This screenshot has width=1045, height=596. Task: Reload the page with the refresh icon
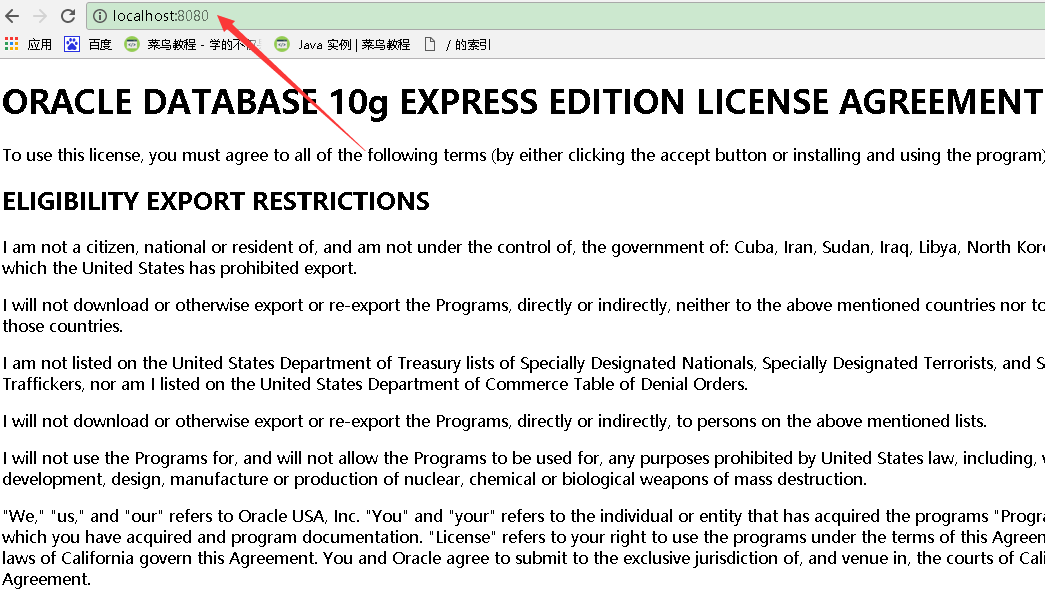tap(68, 15)
